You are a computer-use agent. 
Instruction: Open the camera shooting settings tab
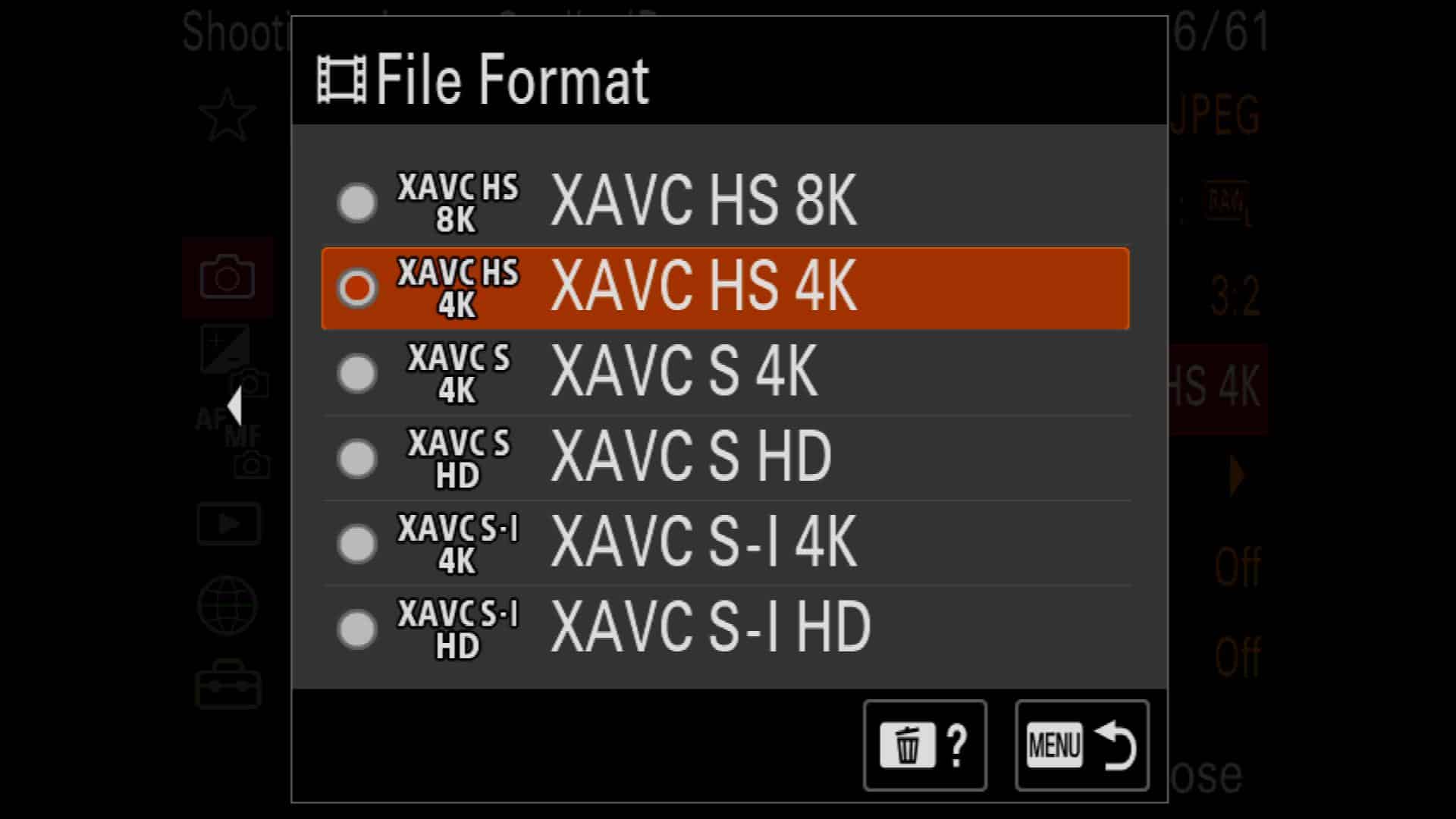tap(227, 277)
